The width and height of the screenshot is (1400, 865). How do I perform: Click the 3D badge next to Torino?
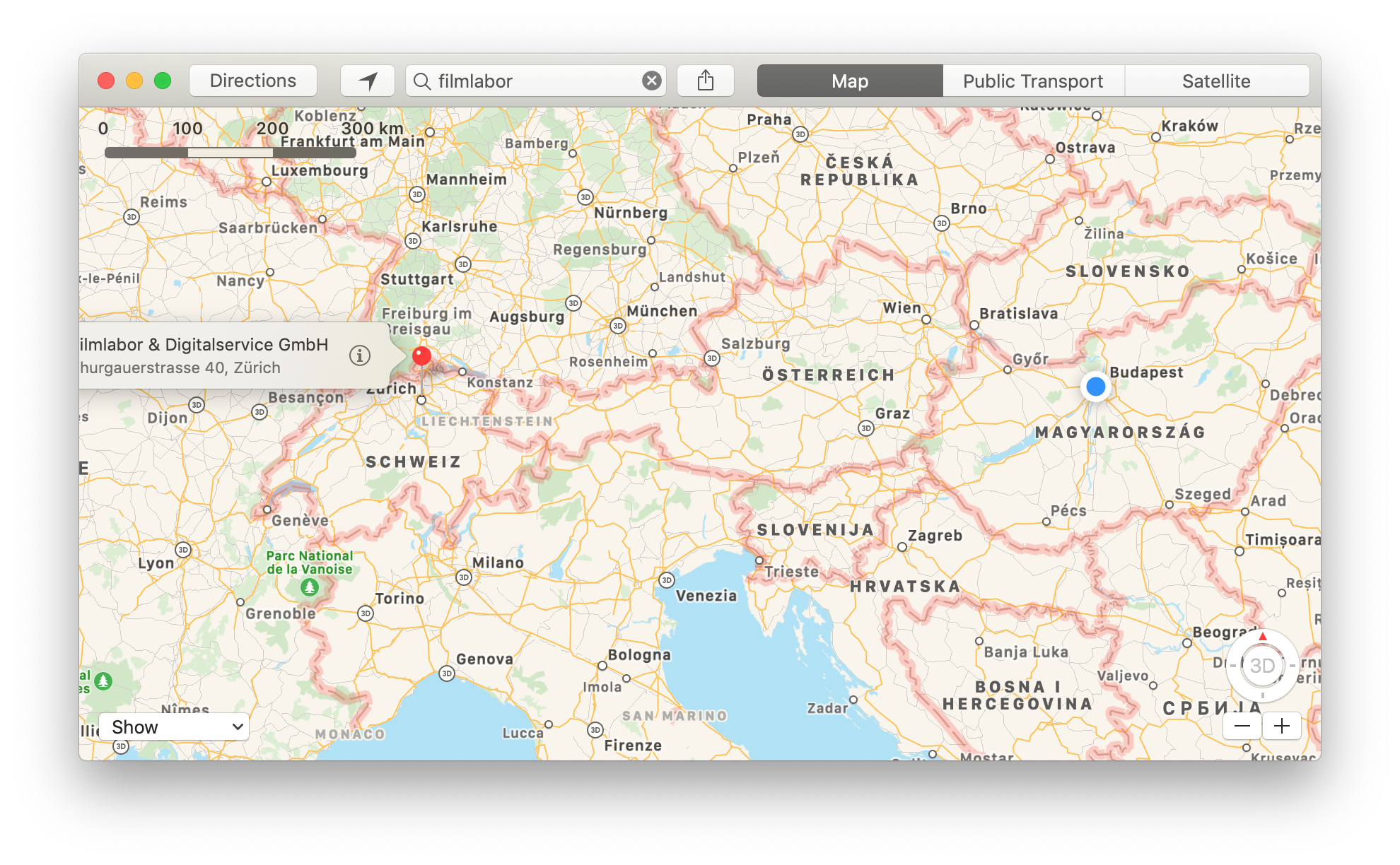tap(366, 613)
